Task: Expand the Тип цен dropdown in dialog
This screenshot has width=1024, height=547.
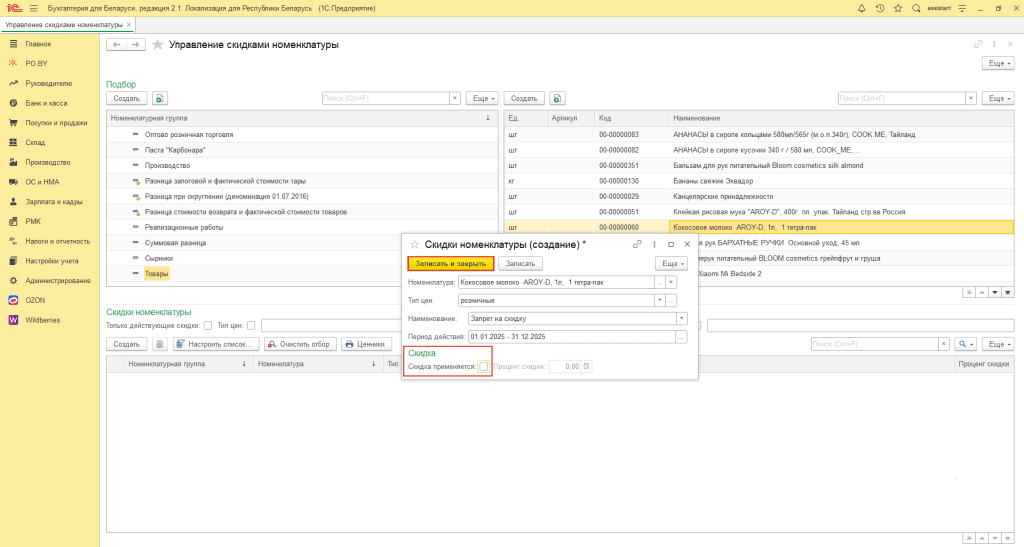Action: pos(660,301)
